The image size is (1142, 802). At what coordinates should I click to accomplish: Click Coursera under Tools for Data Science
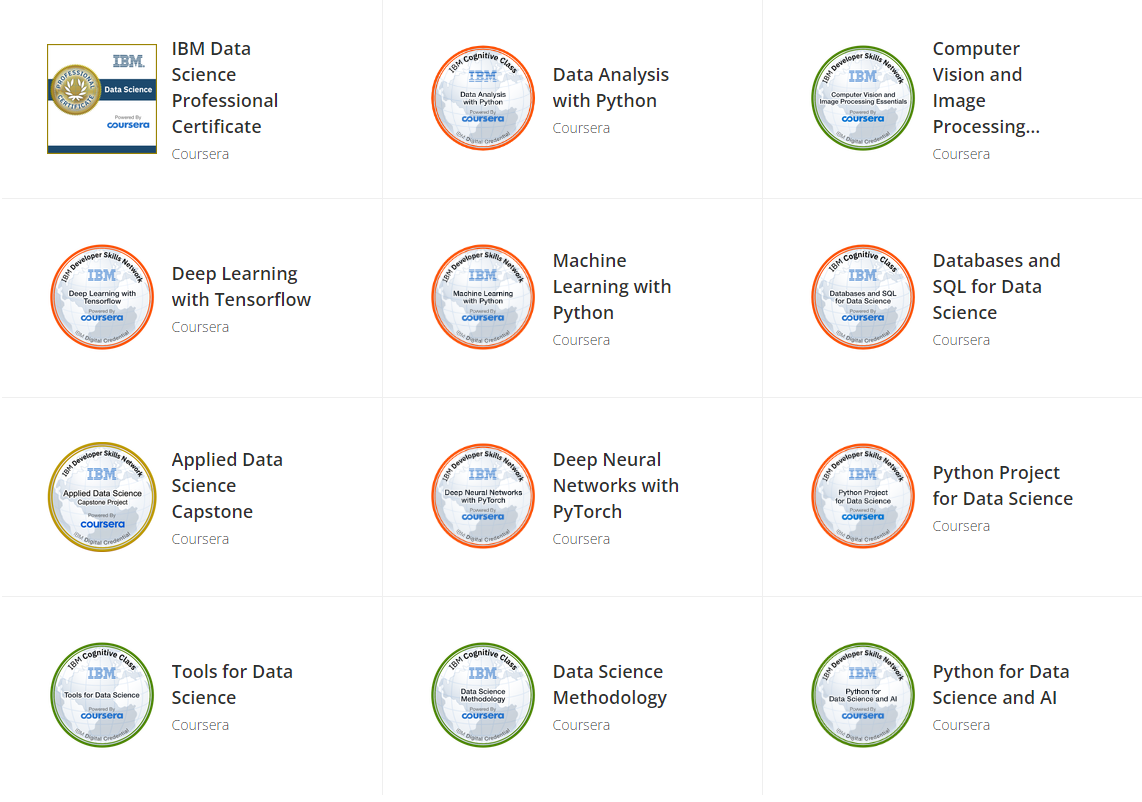200,724
